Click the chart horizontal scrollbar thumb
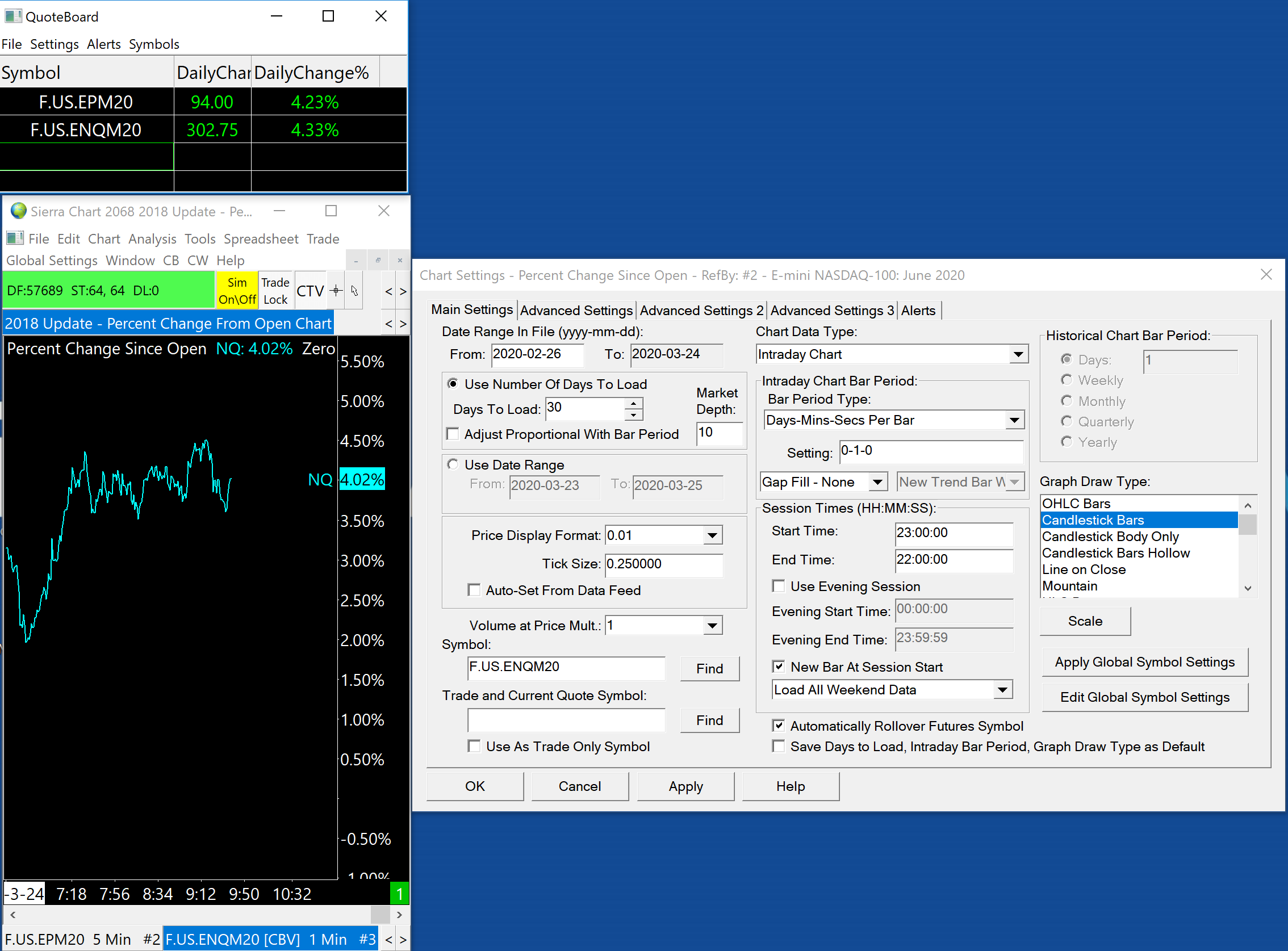The width and height of the screenshot is (1288, 951). [x=380, y=914]
